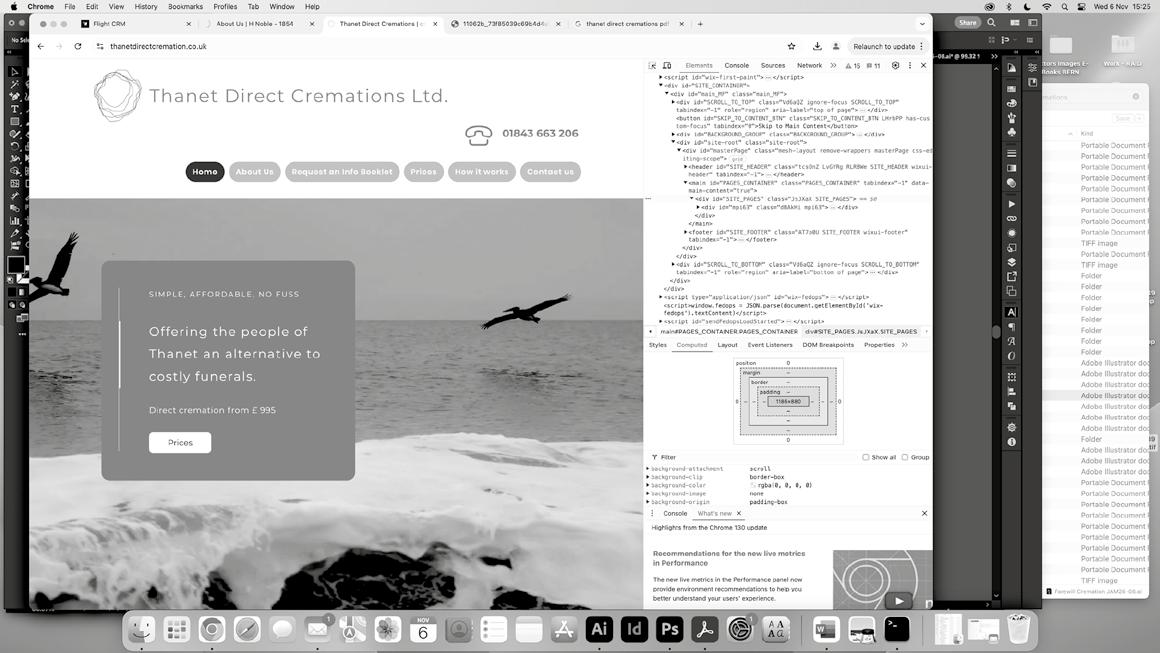This screenshot has height=653, width=1160.
Task: Open the App Store from the Dock
Action: [564, 629]
